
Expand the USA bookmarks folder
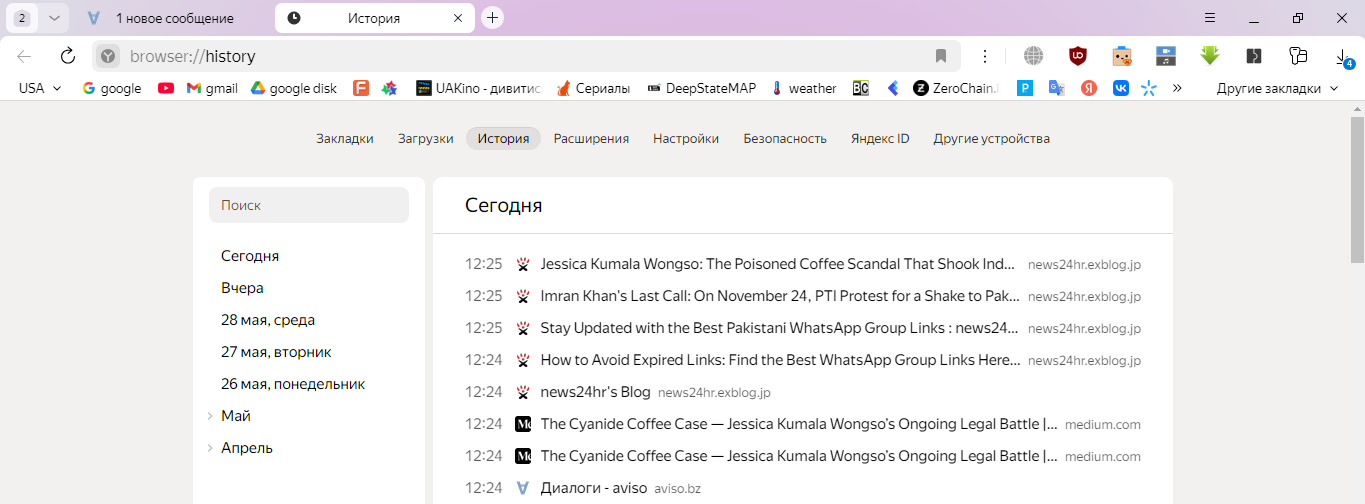point(40,88)
